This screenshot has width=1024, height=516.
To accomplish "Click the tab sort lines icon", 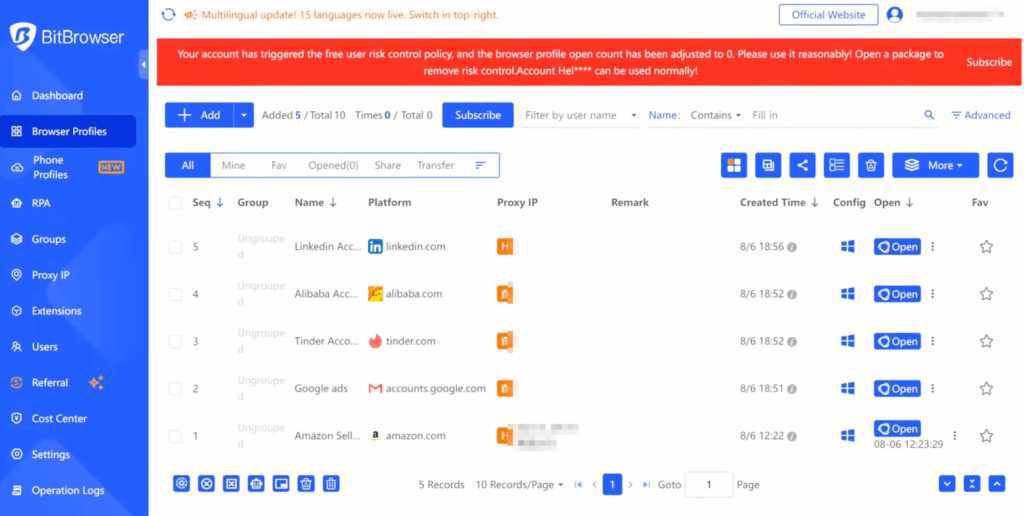I will coord(480,165).
